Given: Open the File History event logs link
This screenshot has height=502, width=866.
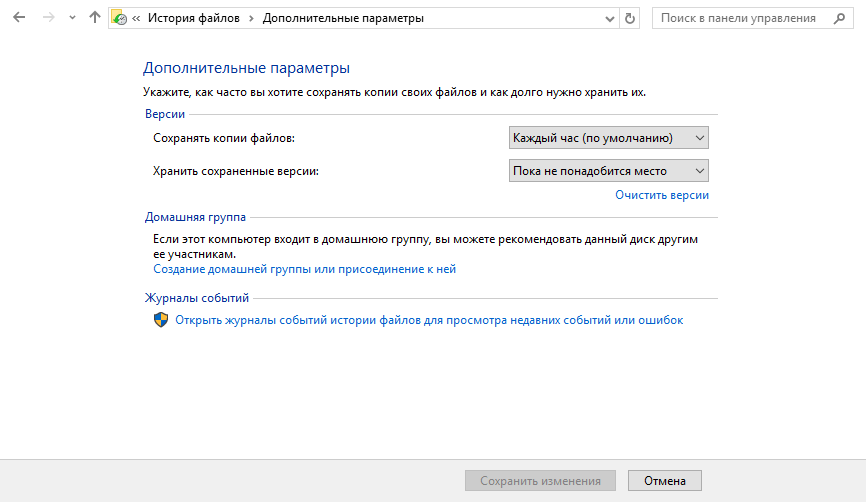Looking at the screenshot, I should pos(429,320).
